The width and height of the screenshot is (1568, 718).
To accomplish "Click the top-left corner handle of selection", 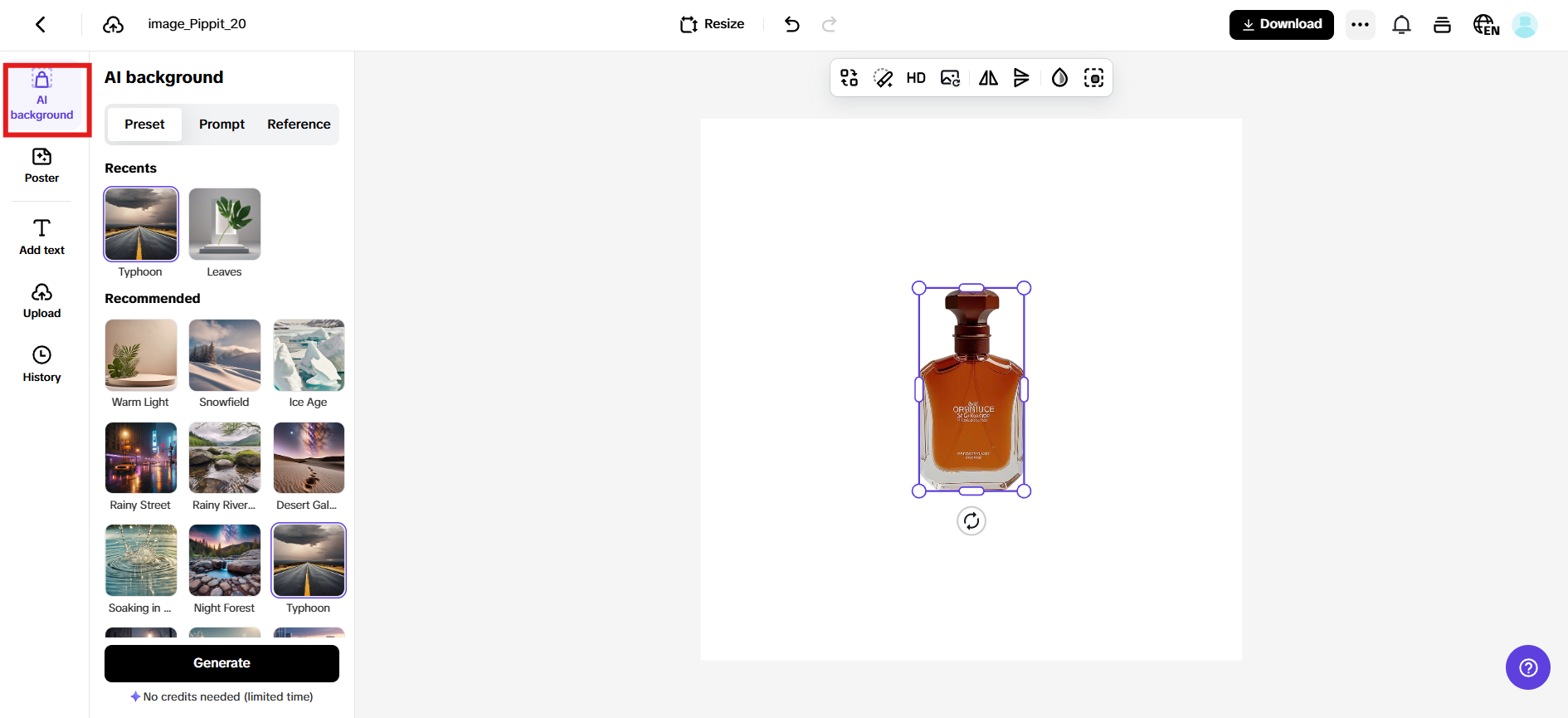I will 919,288.
